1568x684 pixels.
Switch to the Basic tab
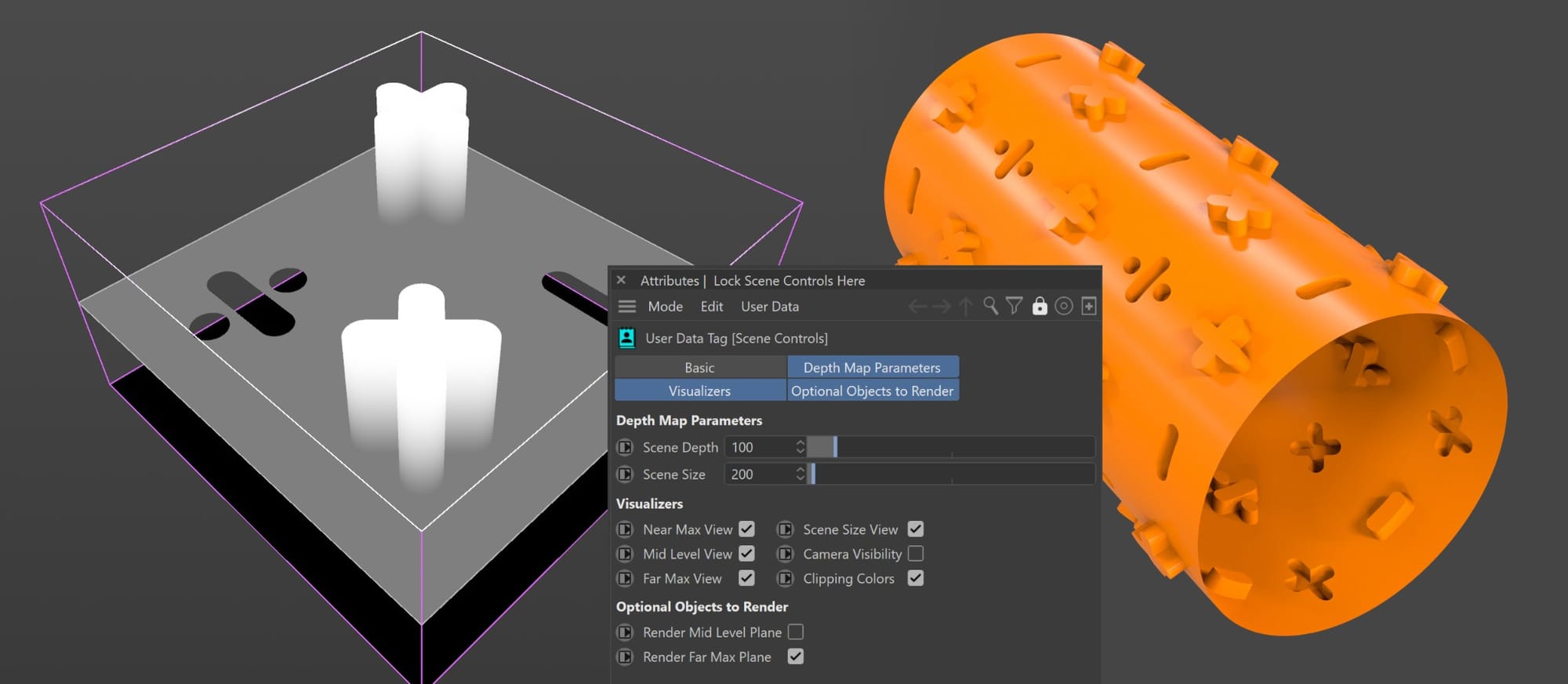[x=700, y=368]
